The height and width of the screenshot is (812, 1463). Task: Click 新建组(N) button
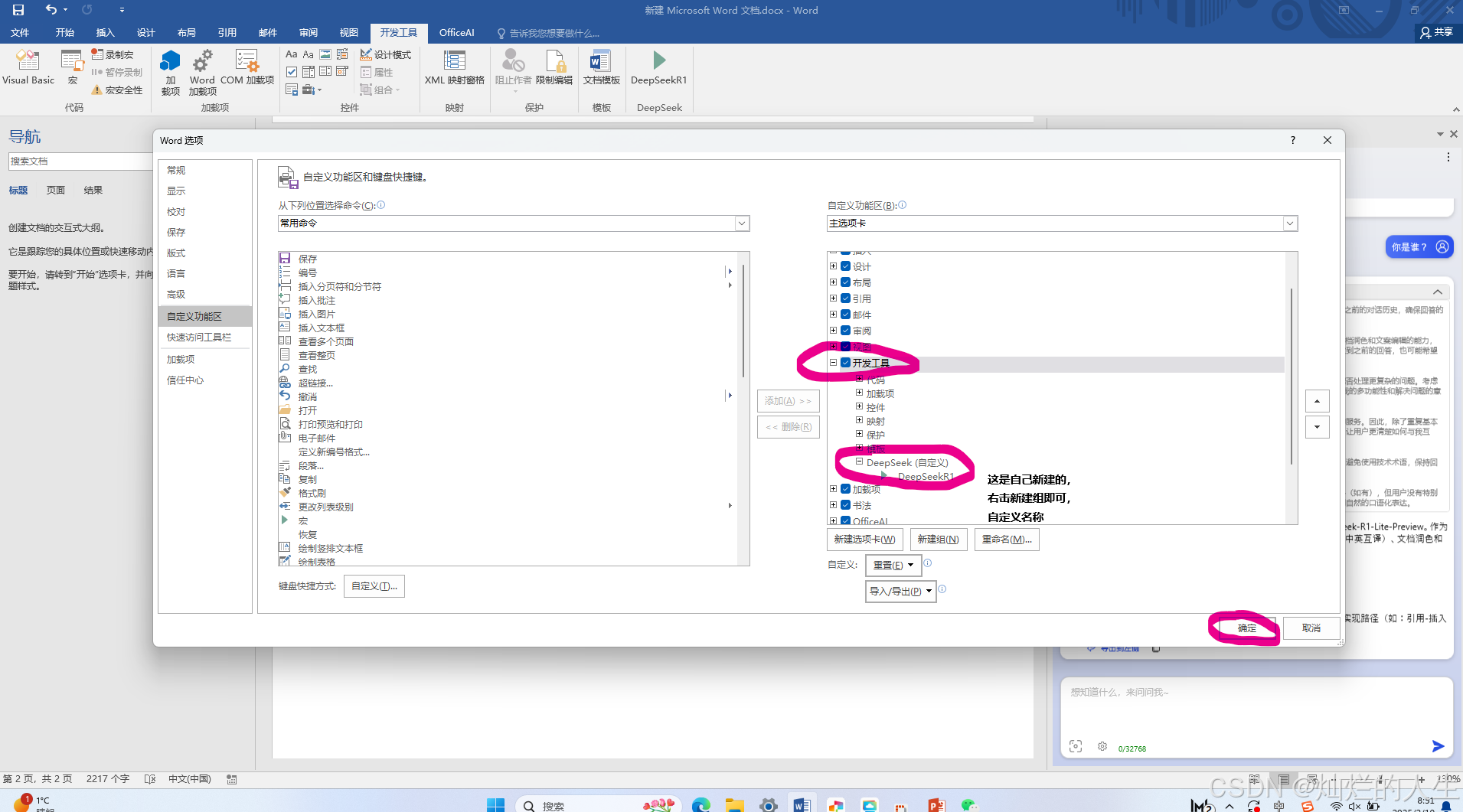[938, 540]
